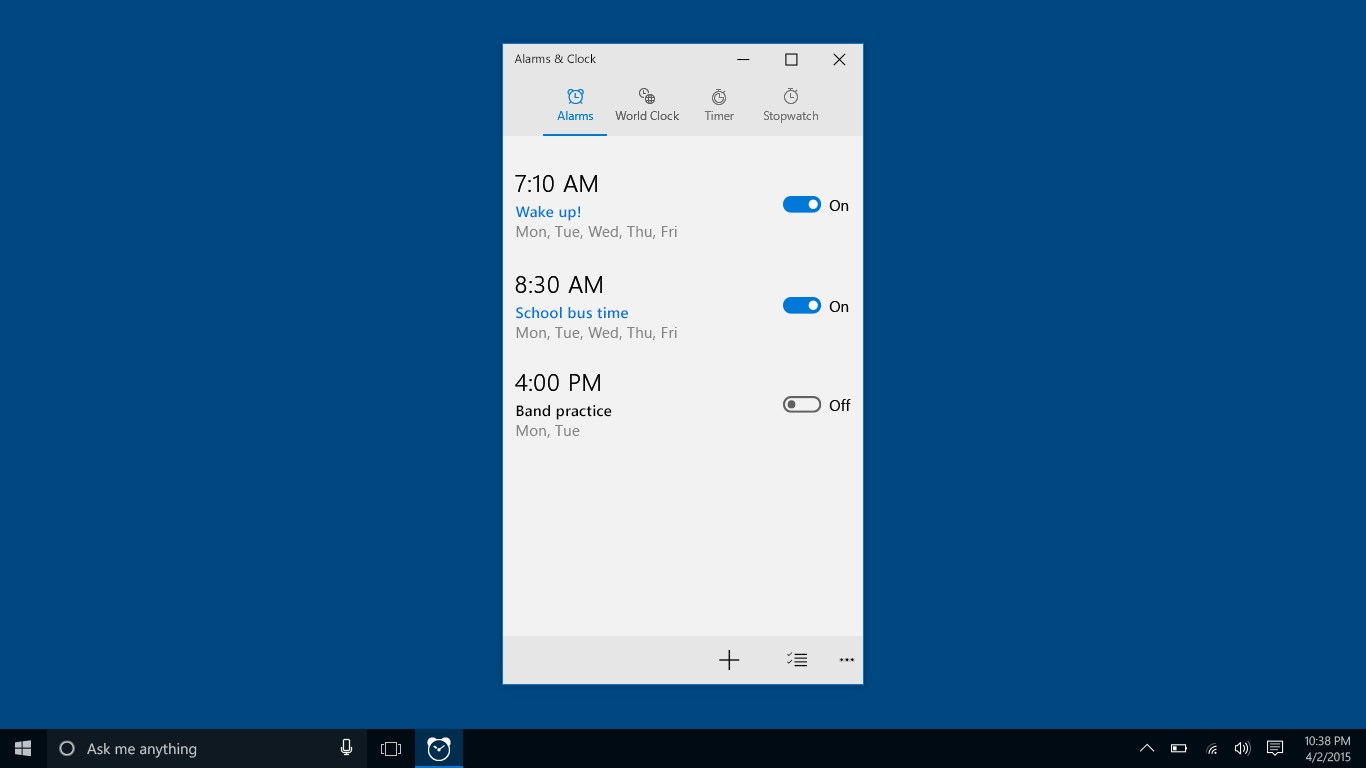Expand the hidden icons tray chevron
1366x768 pixels.
(x=1147, y=747)
